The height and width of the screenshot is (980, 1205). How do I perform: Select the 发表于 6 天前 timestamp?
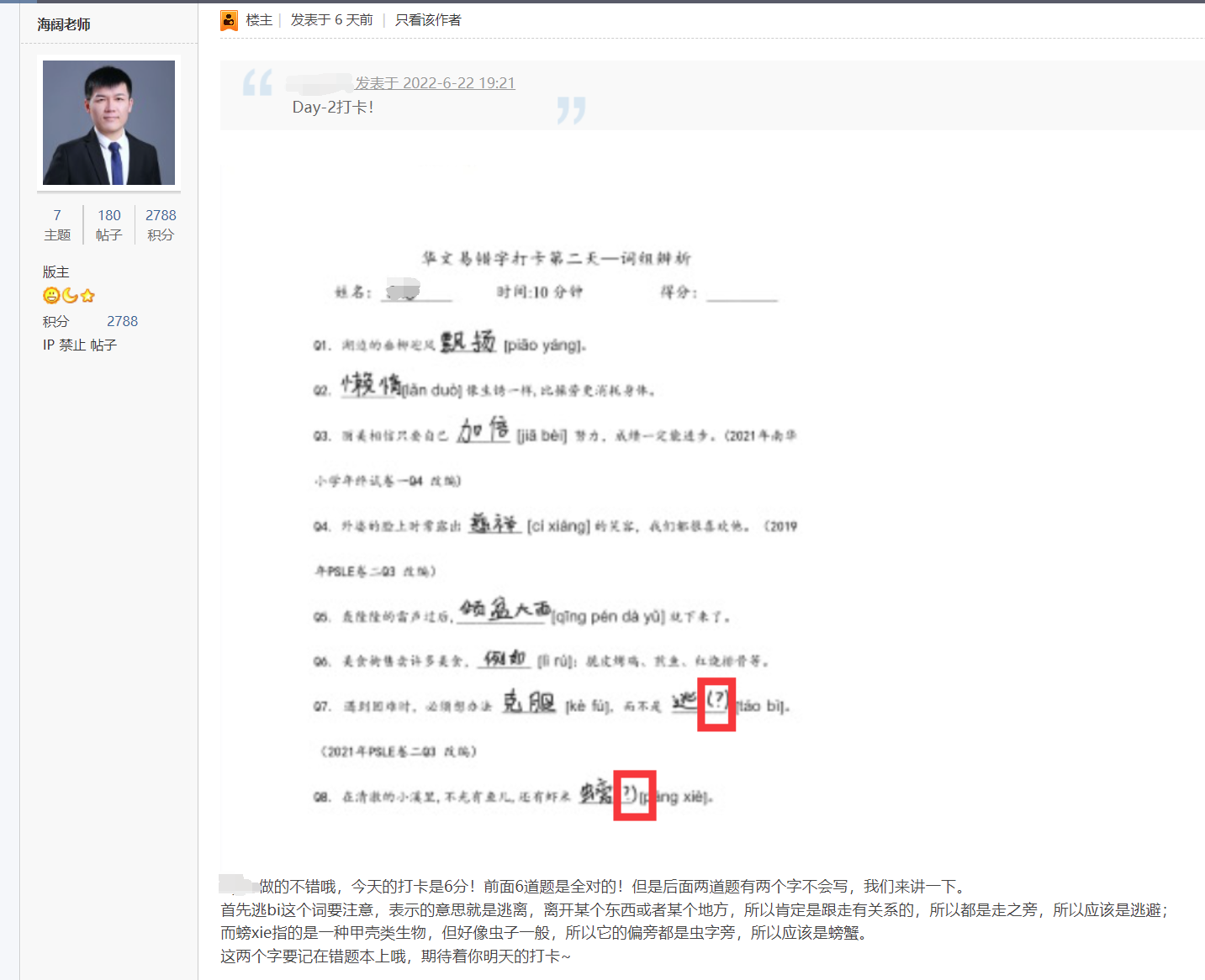pyautogui.click(x=331, y=20)
